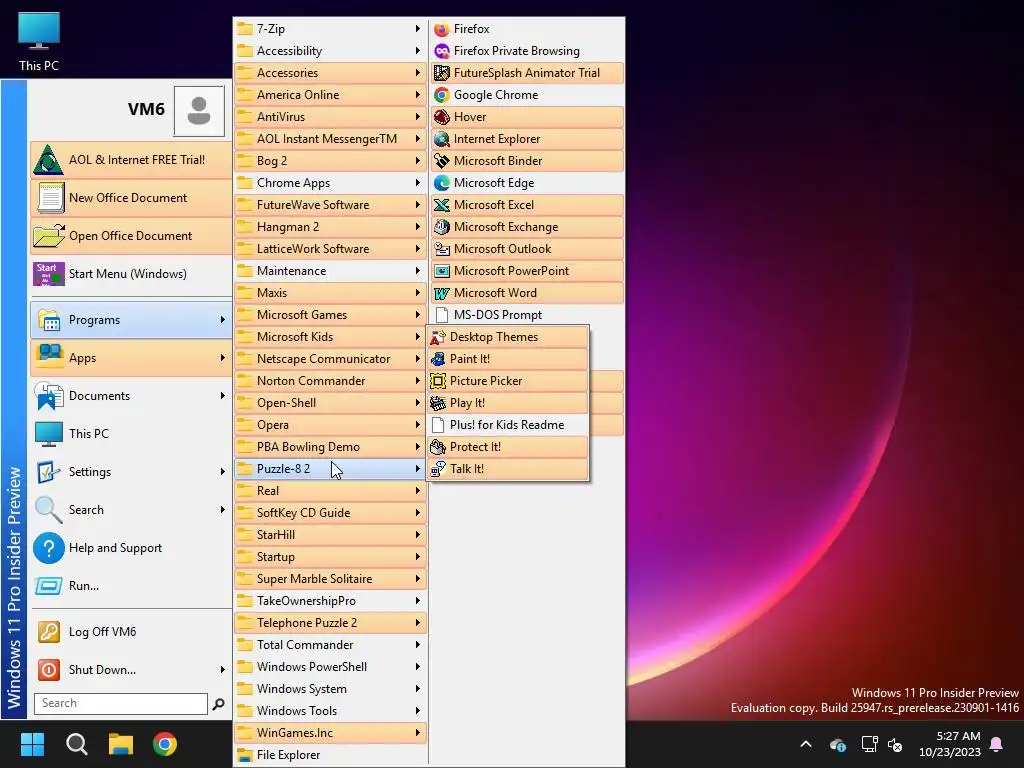The image size is (1024, 768).
Task: Open Chrome from the taskbar
Action: pyautogui.click(x=165, y=744)
